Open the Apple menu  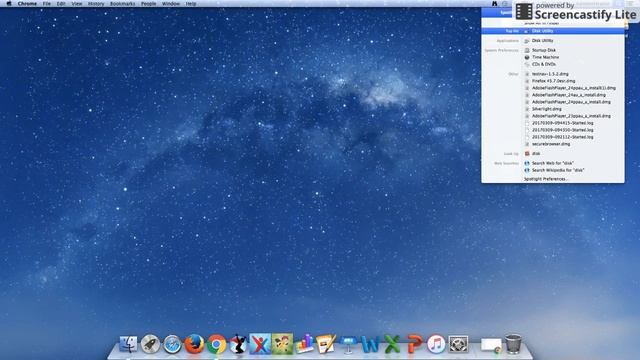(9, 3)
